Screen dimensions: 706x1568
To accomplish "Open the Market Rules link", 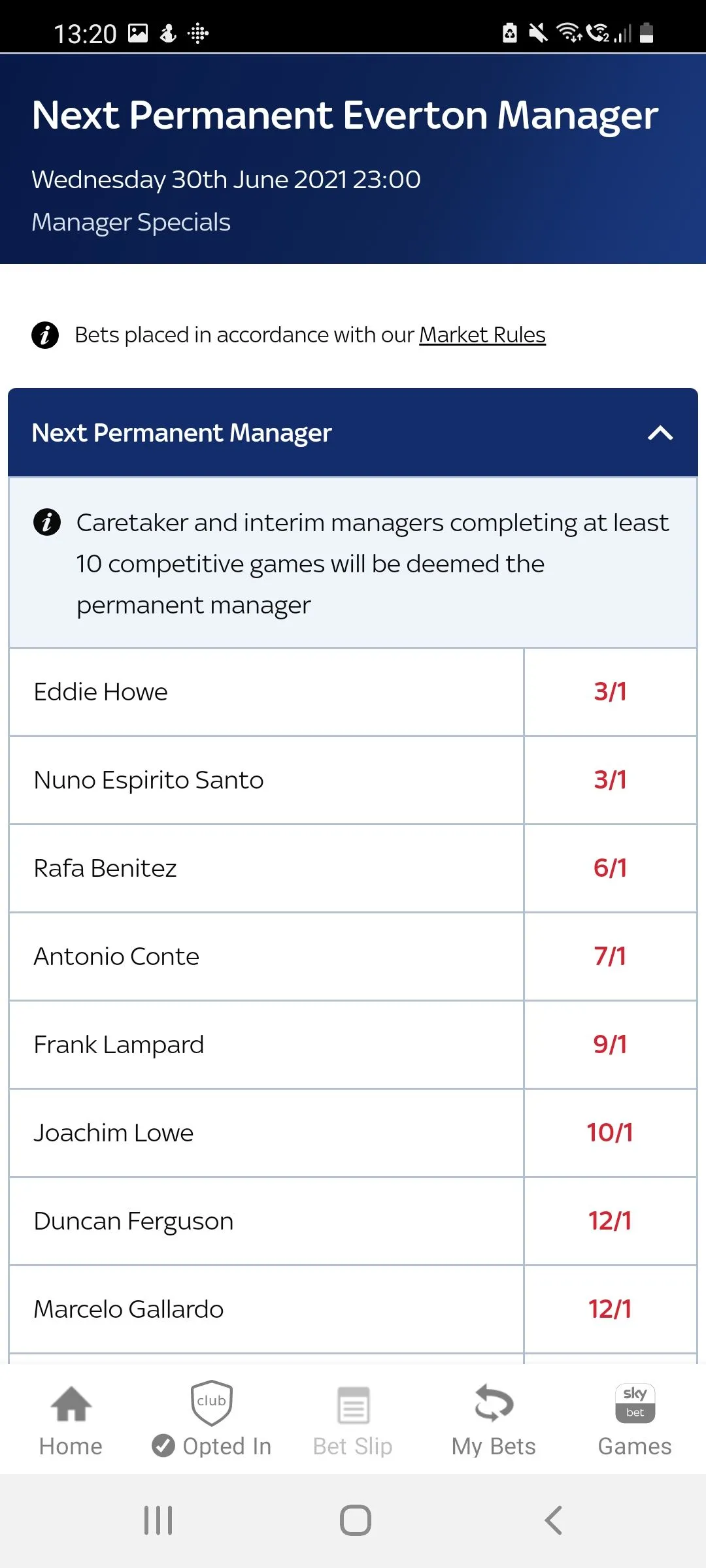I will click(x=482, y=335).
